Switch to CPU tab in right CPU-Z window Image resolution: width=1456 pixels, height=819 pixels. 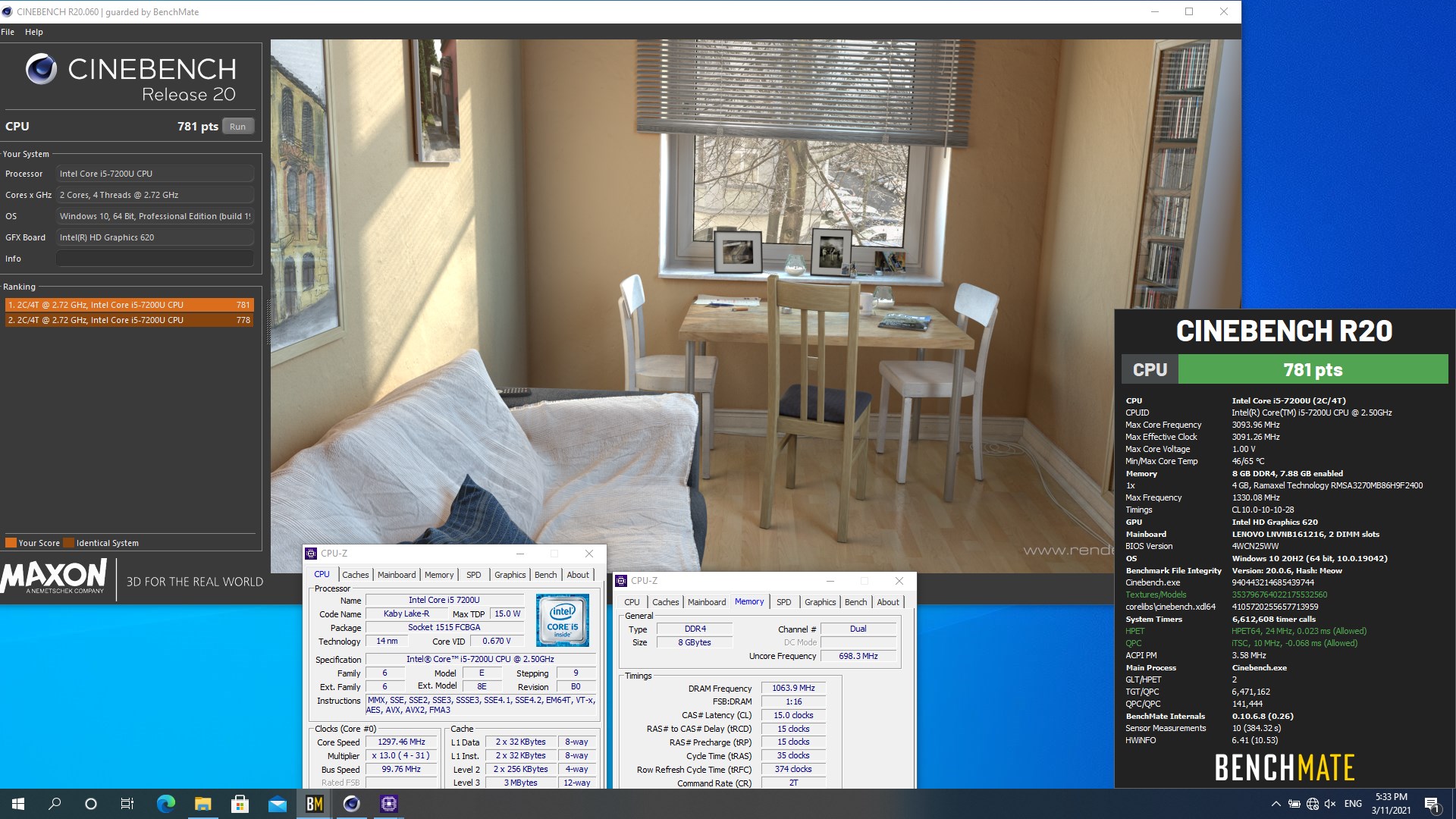click(632, 602)
